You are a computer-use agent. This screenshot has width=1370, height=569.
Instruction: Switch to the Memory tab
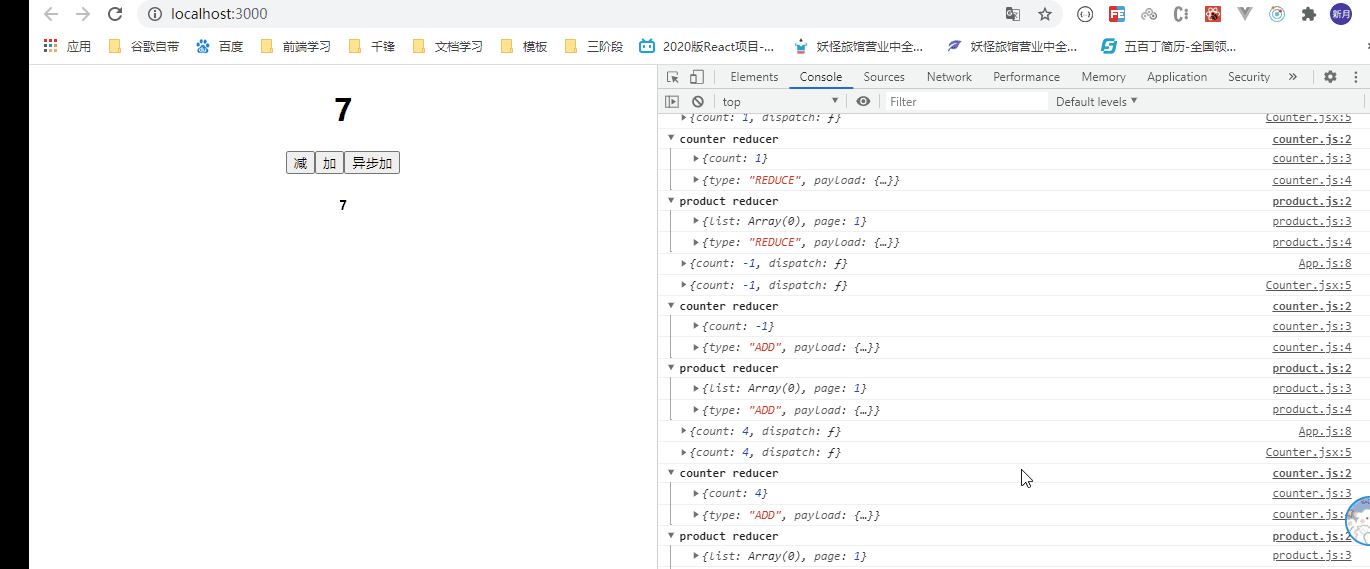pos(1103,77)
